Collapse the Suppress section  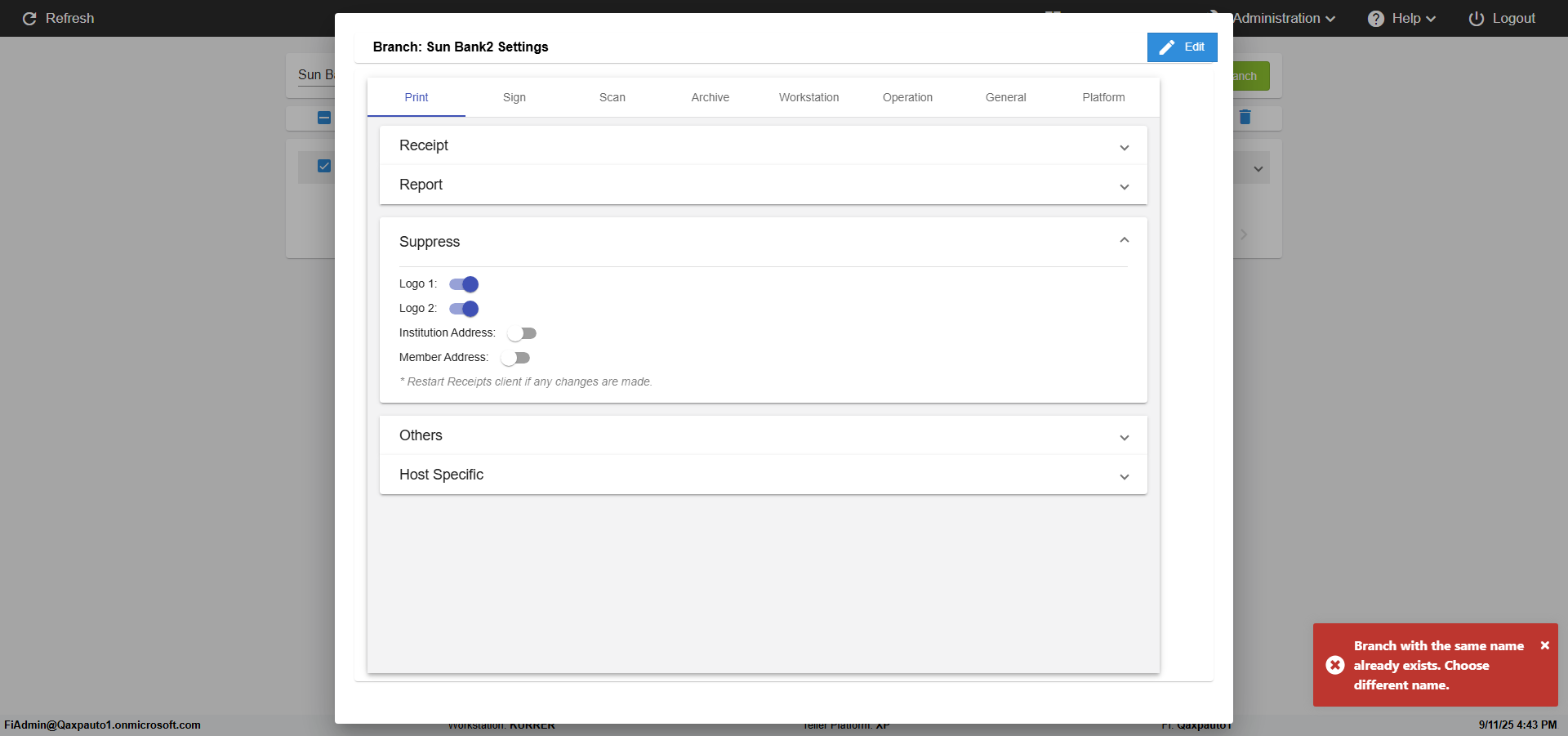1125,240
